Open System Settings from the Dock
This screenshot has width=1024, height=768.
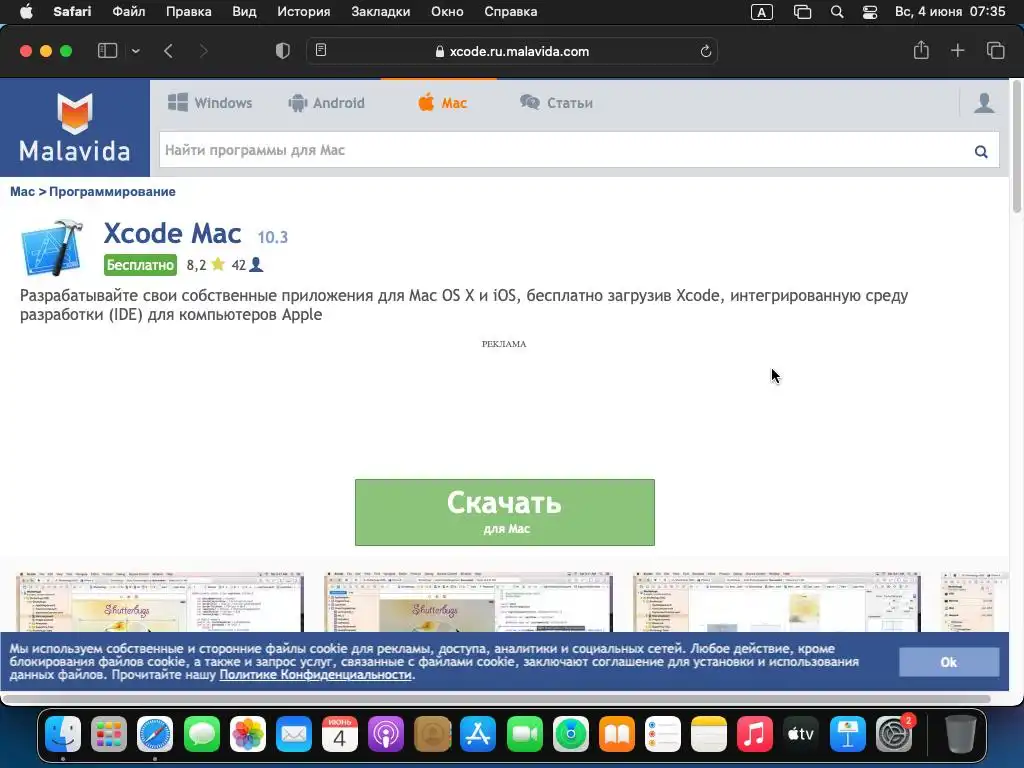(894, 734)
